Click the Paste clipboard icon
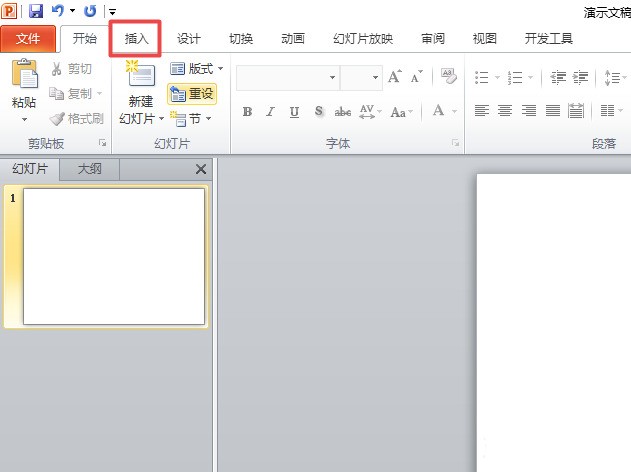Screen dimensions: 631x472 (24, 73)
